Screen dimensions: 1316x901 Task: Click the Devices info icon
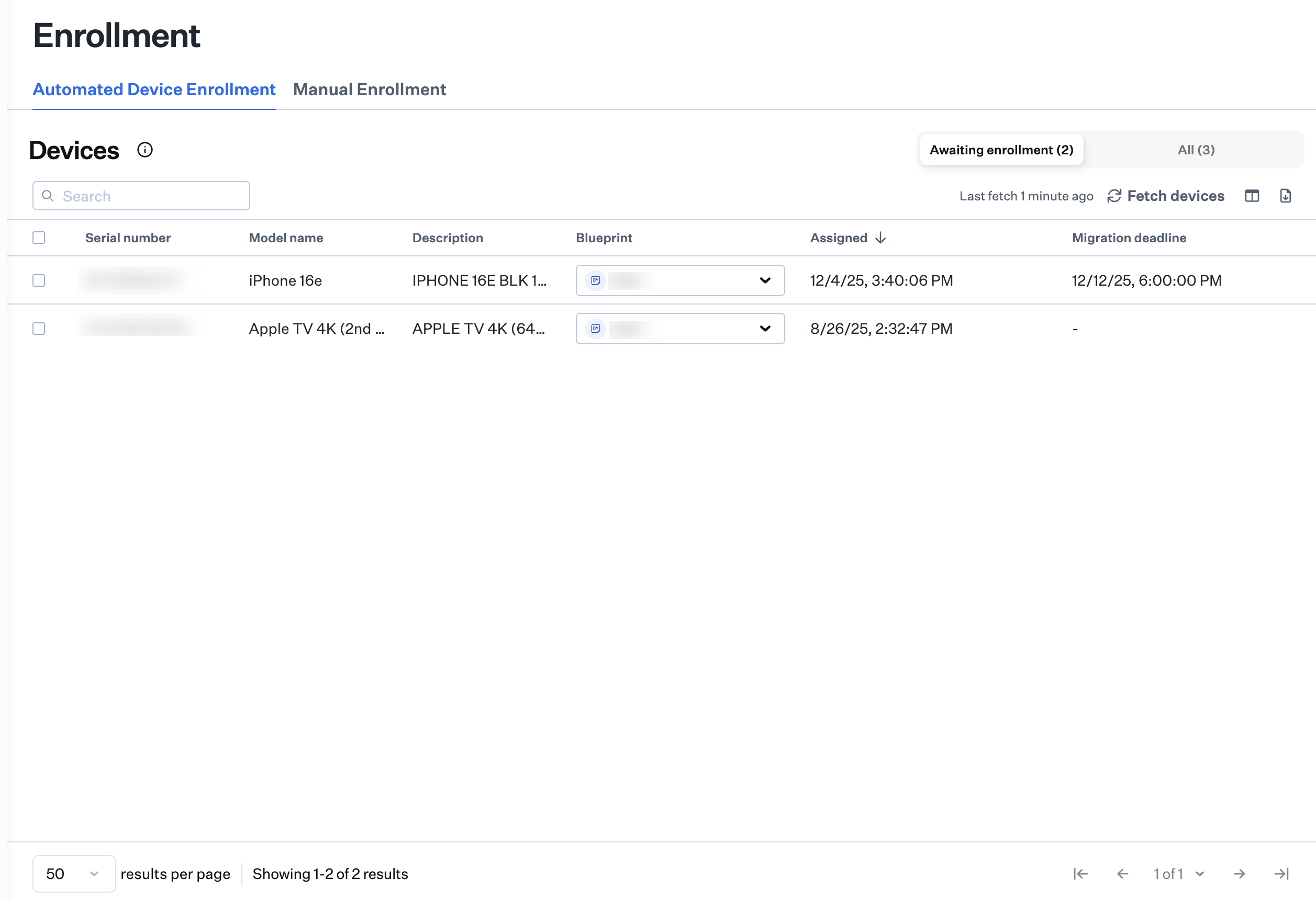pos(145,150)
